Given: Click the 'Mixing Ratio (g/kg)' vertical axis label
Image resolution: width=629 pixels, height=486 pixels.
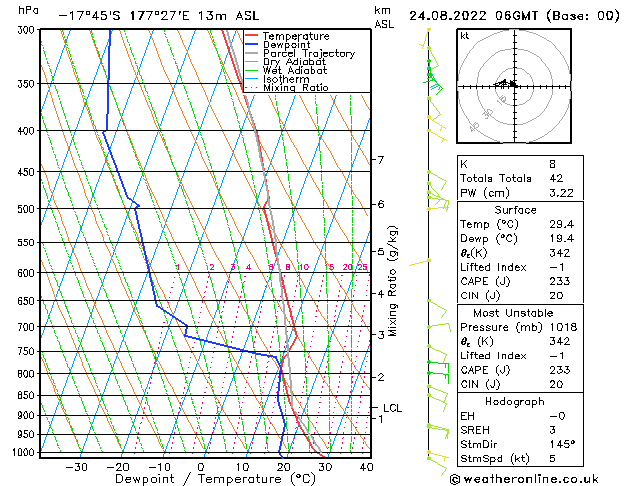Looking at the screenshot, I should pos(392,281).
